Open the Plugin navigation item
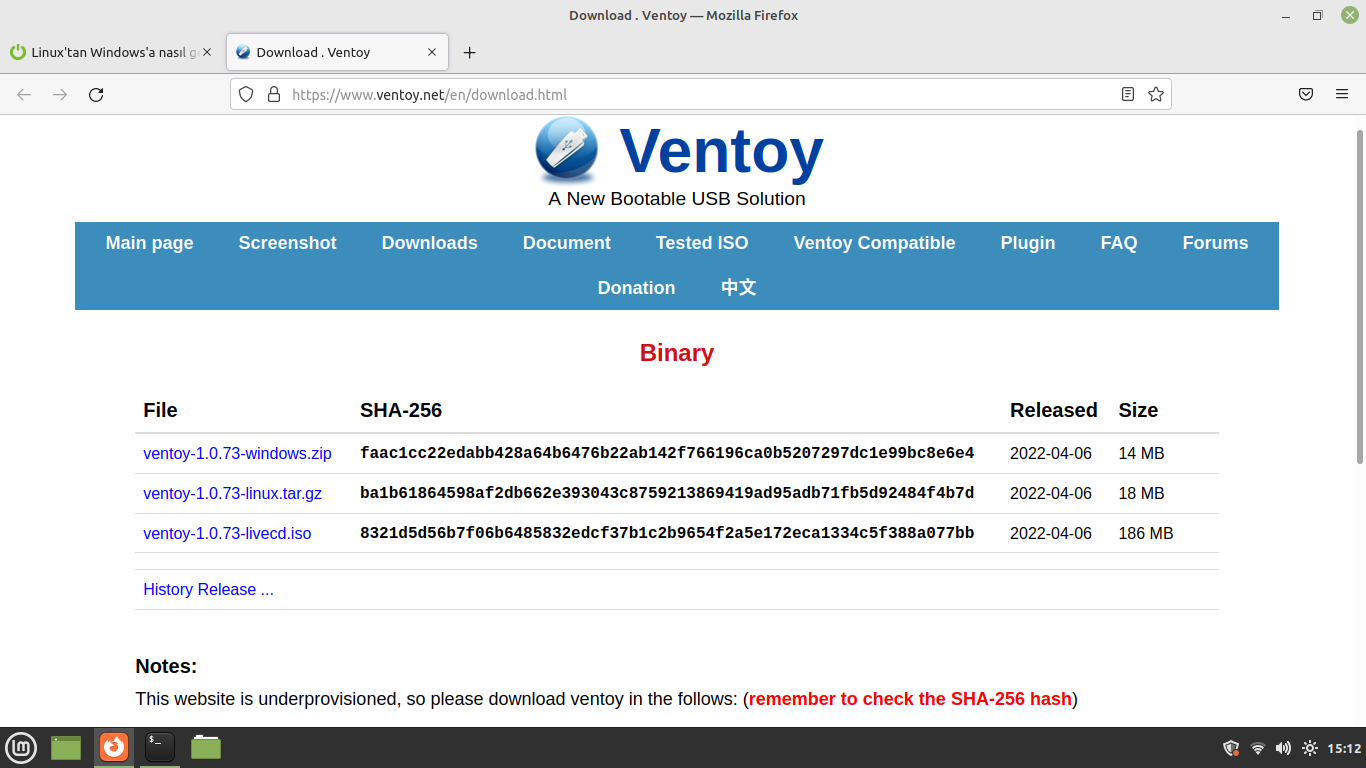The width and height of the screenshot is (1366, 768). click(1028, 243)
